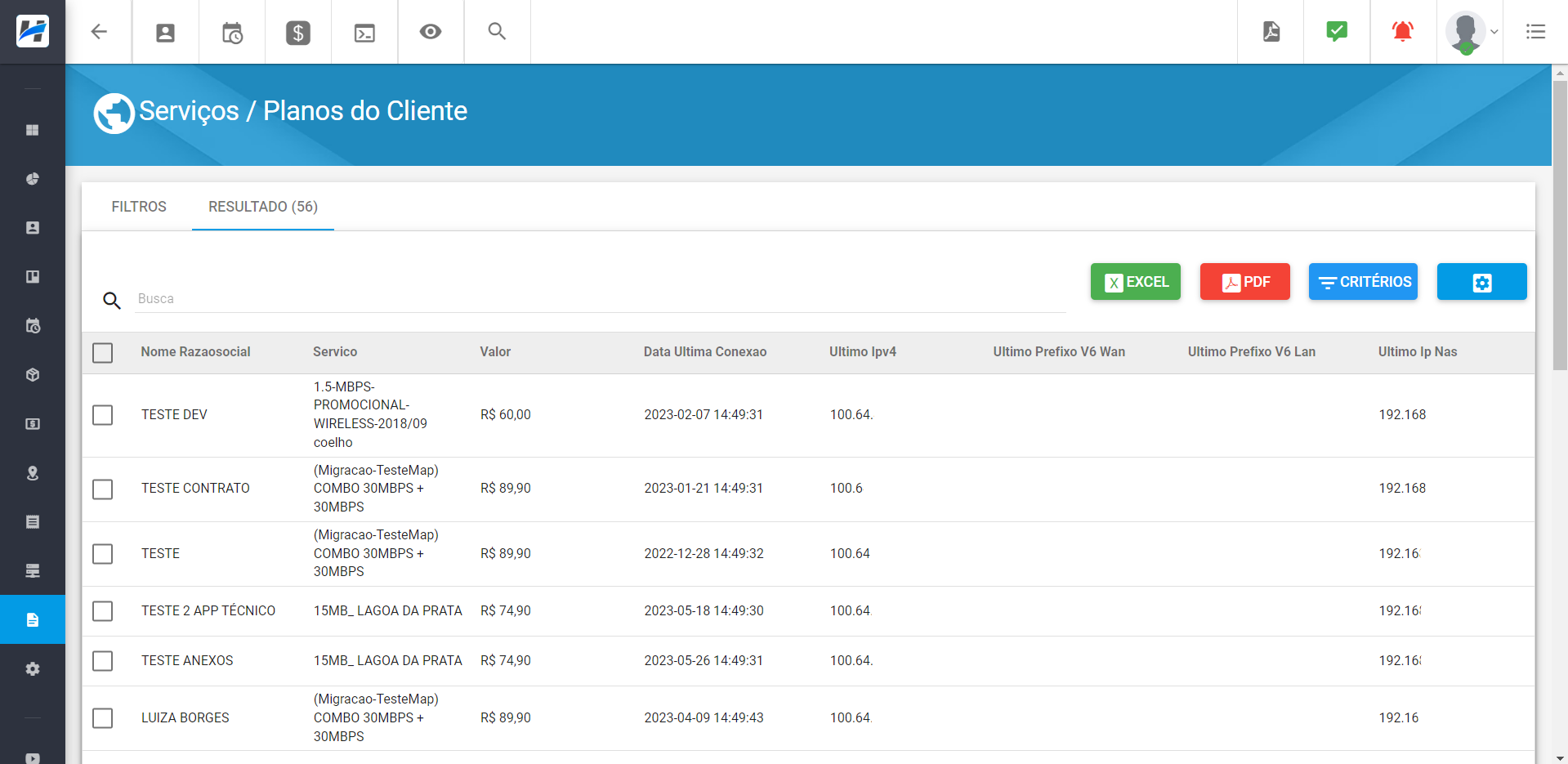The width and height of the screenshot is (1568, 764).
Task: Click the eye view icon in top toolbar
Action: [431, 32]
